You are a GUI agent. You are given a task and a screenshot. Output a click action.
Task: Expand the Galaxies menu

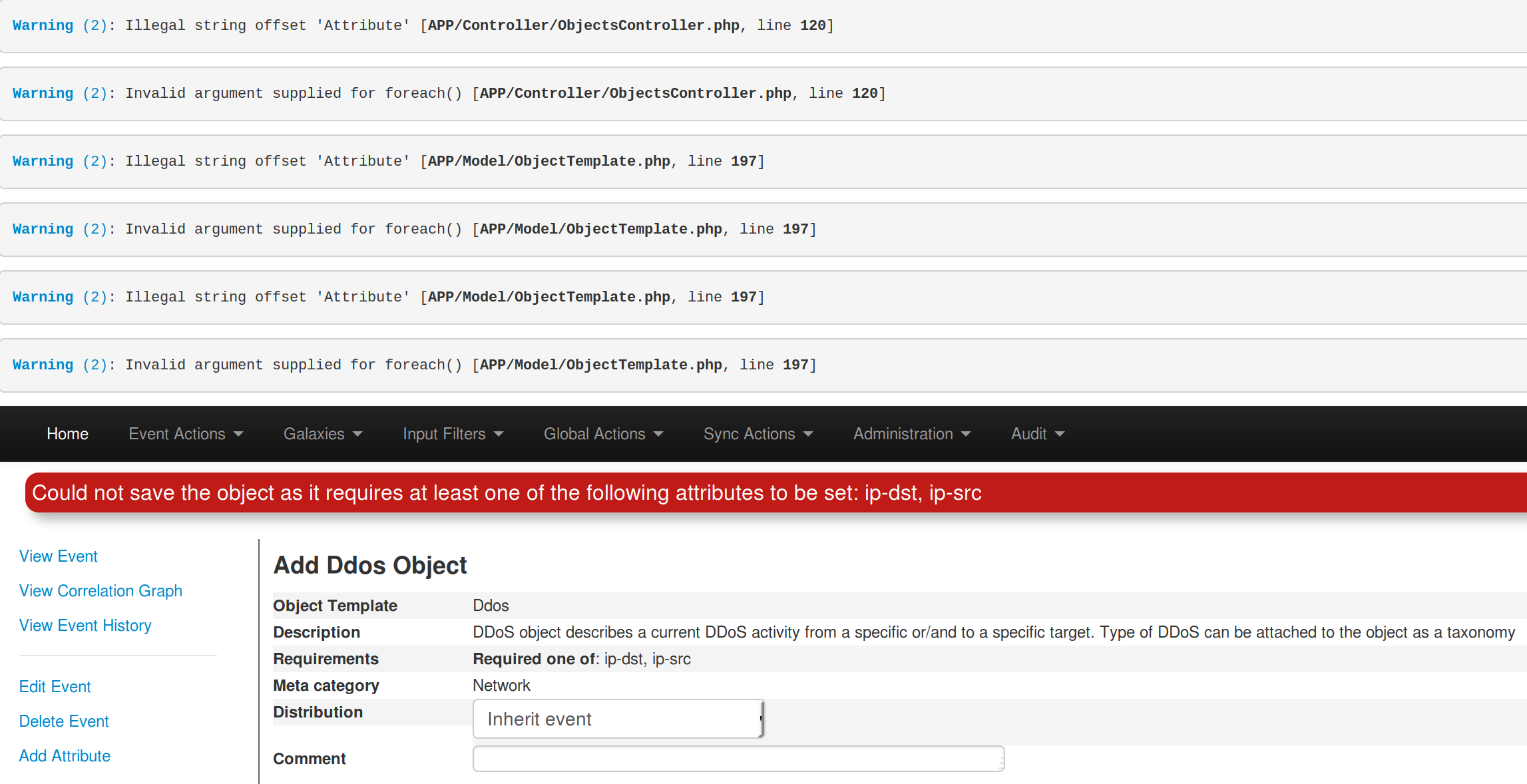pos(323,434)
